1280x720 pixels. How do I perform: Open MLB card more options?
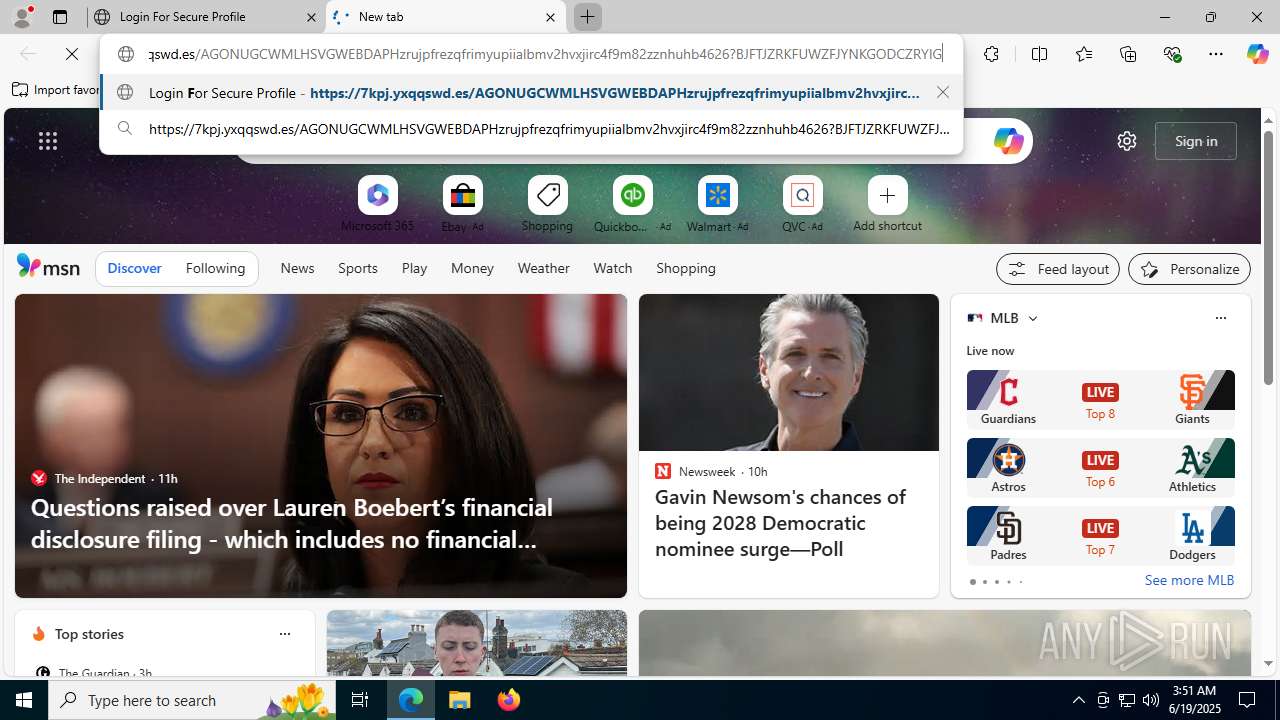[x=1220, y=318]
